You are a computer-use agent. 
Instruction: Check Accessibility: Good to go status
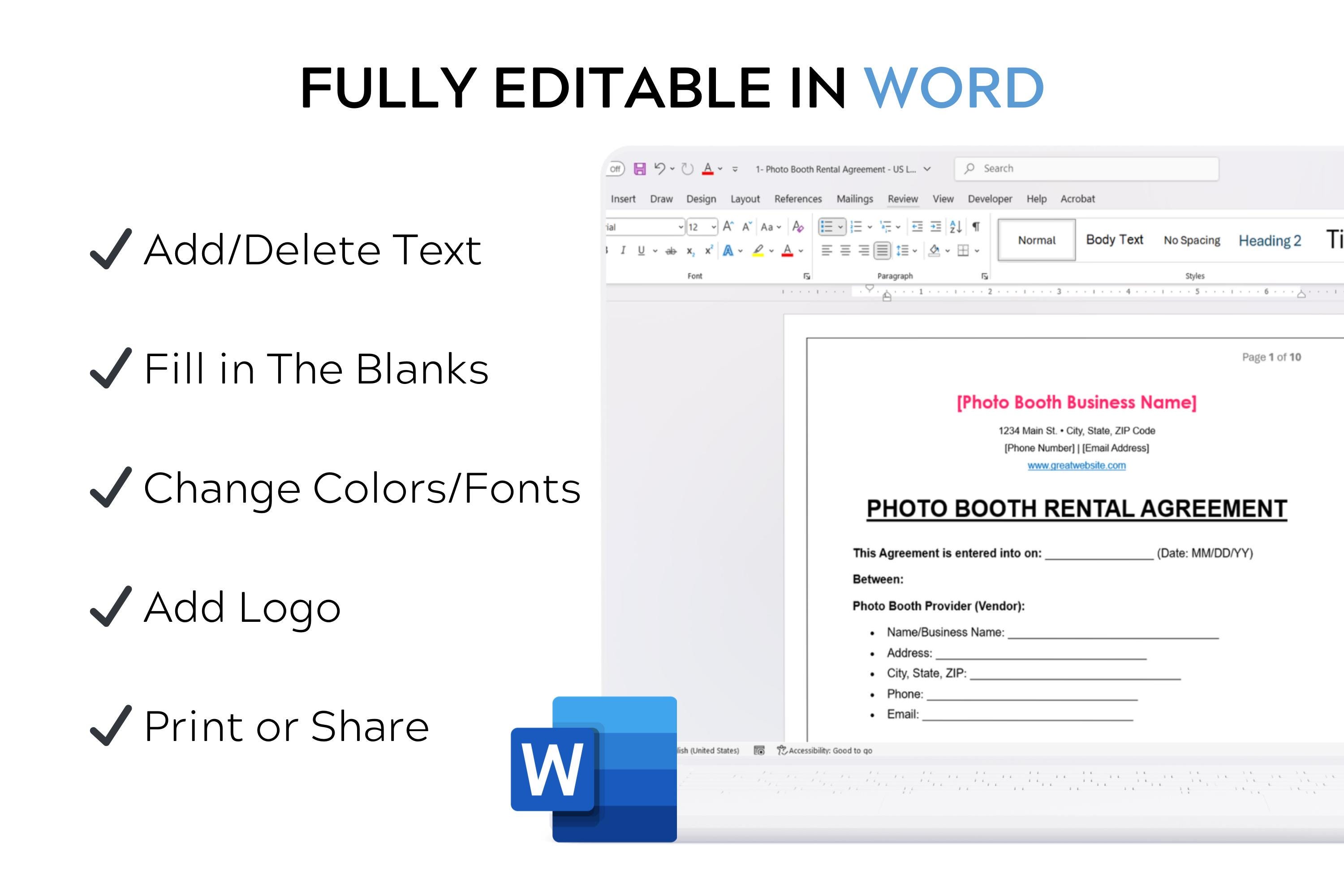point(825,750)
